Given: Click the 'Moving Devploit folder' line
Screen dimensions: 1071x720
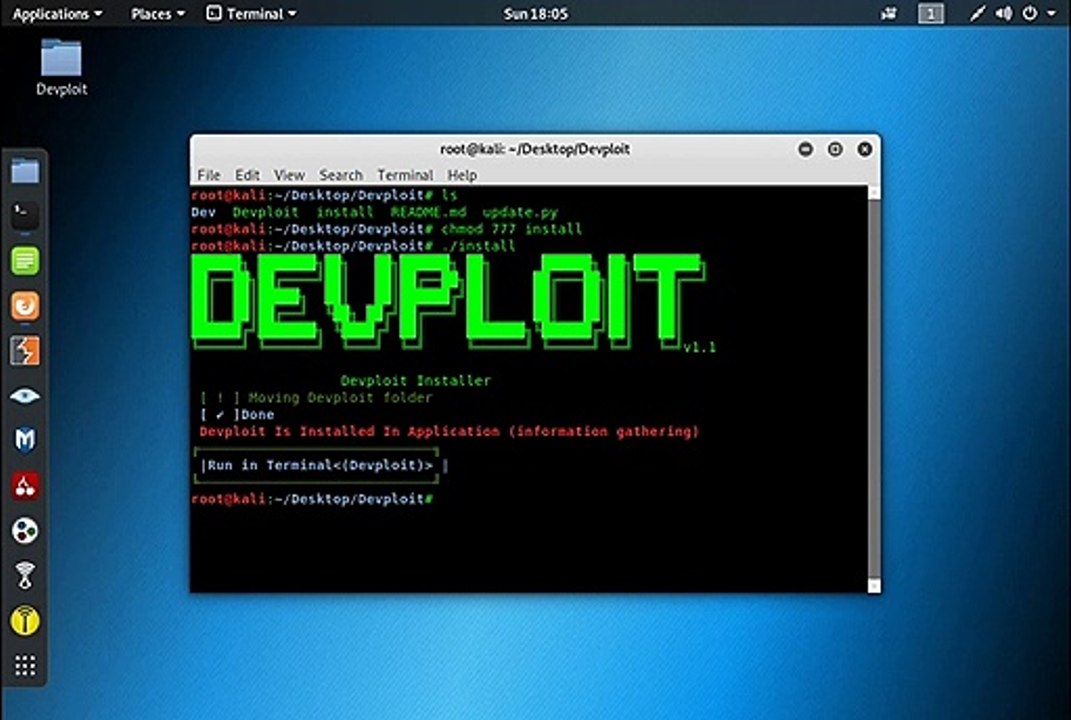Looking at the screenshot, I should [316, 398].
